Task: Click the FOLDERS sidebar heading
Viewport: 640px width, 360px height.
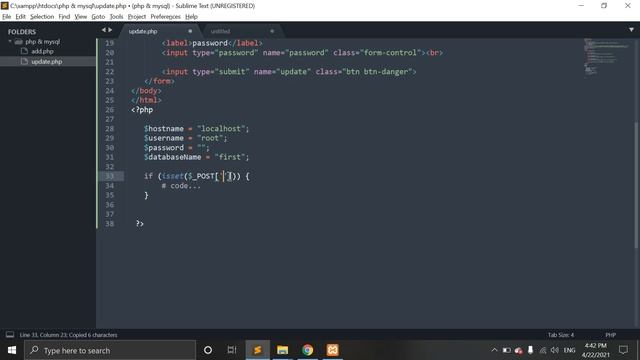Action: (x=22, y=32)
